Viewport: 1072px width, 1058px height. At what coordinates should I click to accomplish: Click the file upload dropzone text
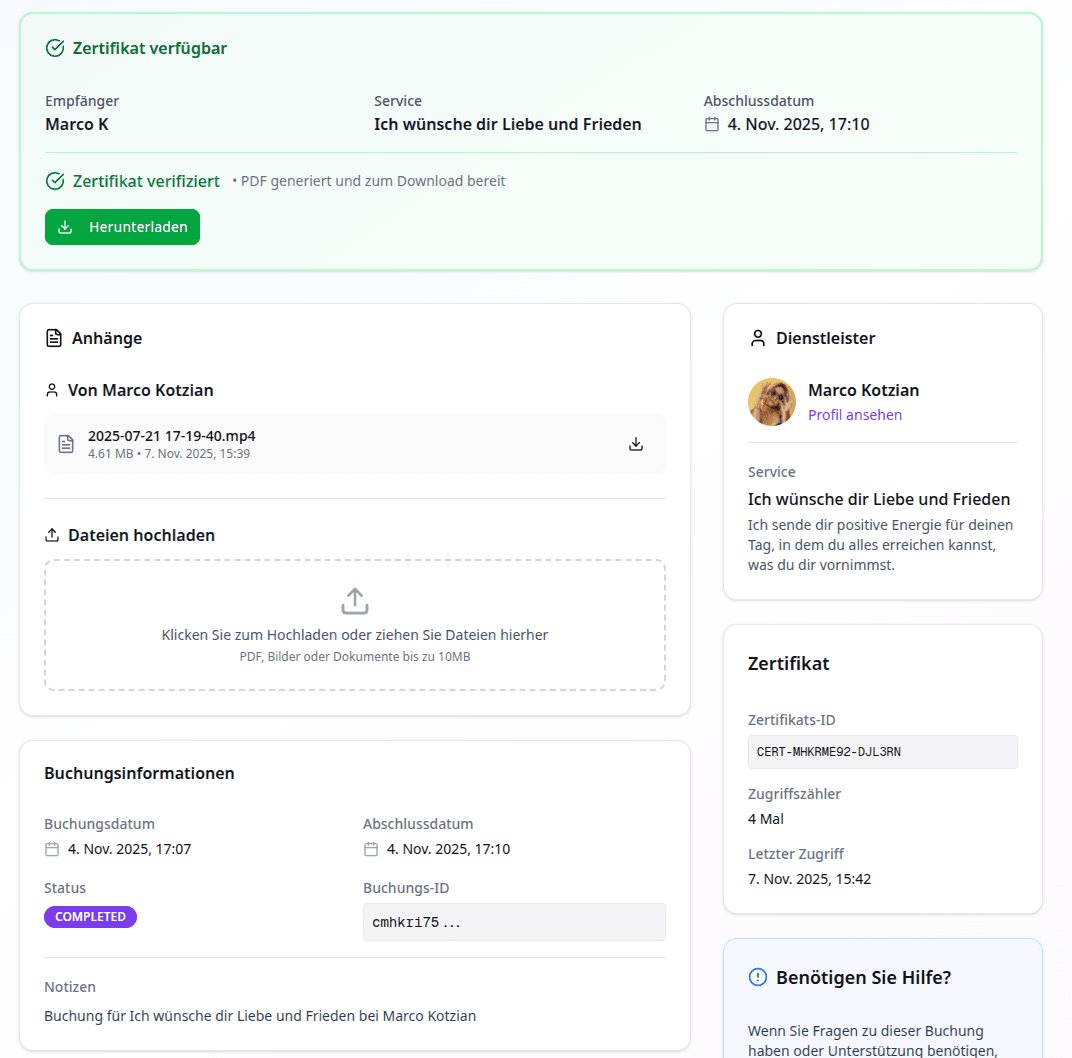point(355,635)
